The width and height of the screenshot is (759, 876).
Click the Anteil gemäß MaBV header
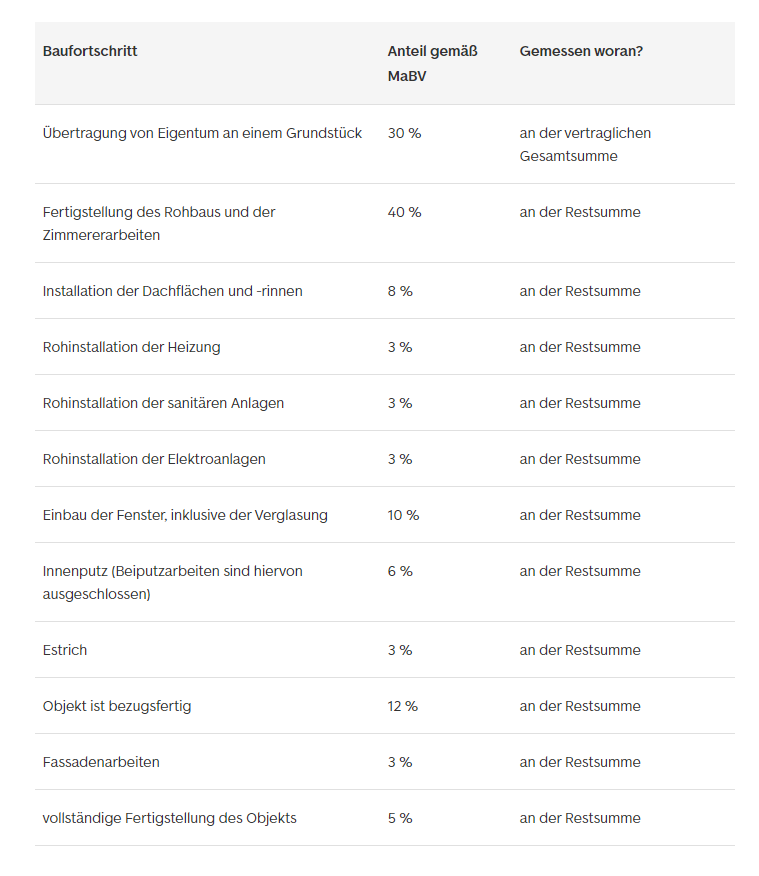432,63
